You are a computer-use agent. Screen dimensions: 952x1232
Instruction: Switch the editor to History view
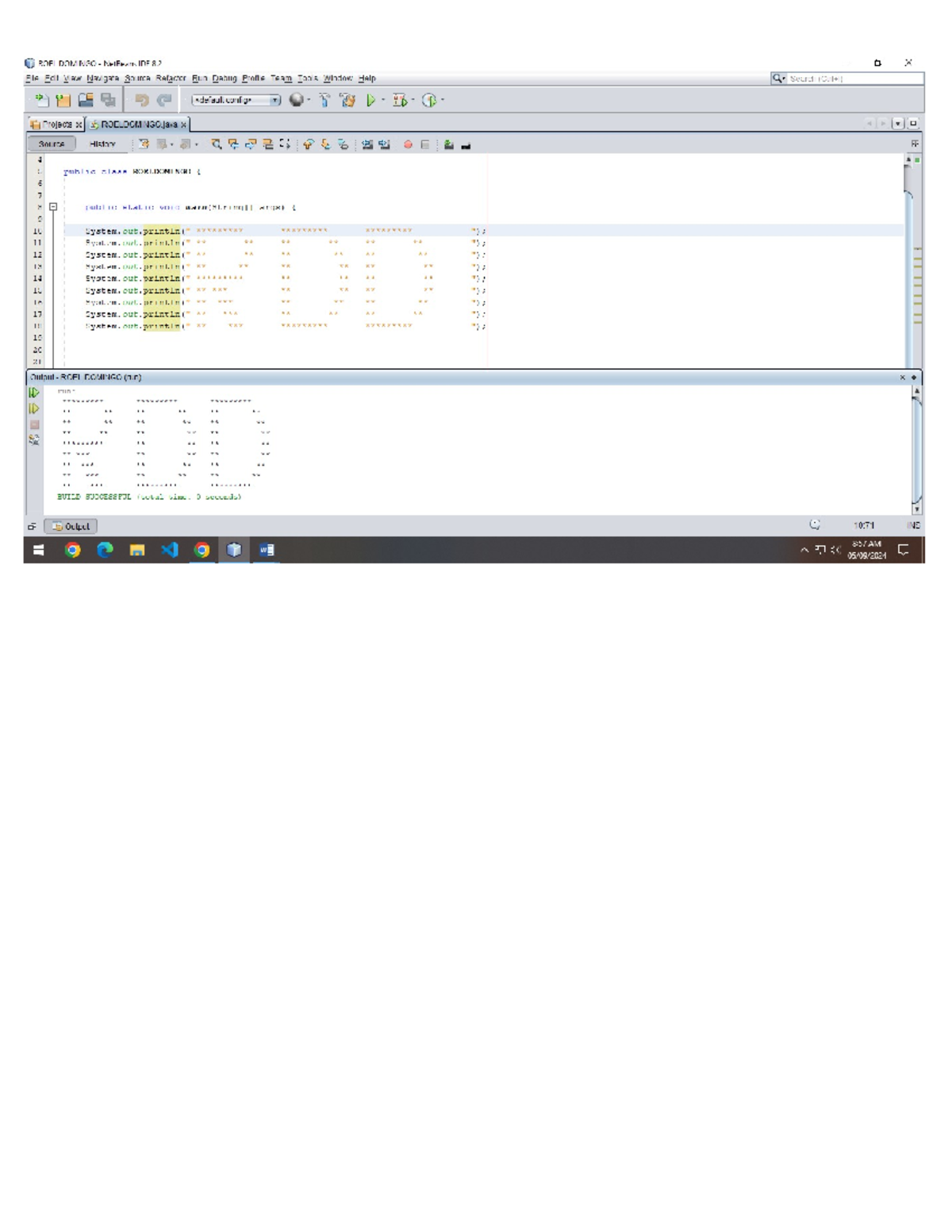pyautogui.click(x=102, y=144)
